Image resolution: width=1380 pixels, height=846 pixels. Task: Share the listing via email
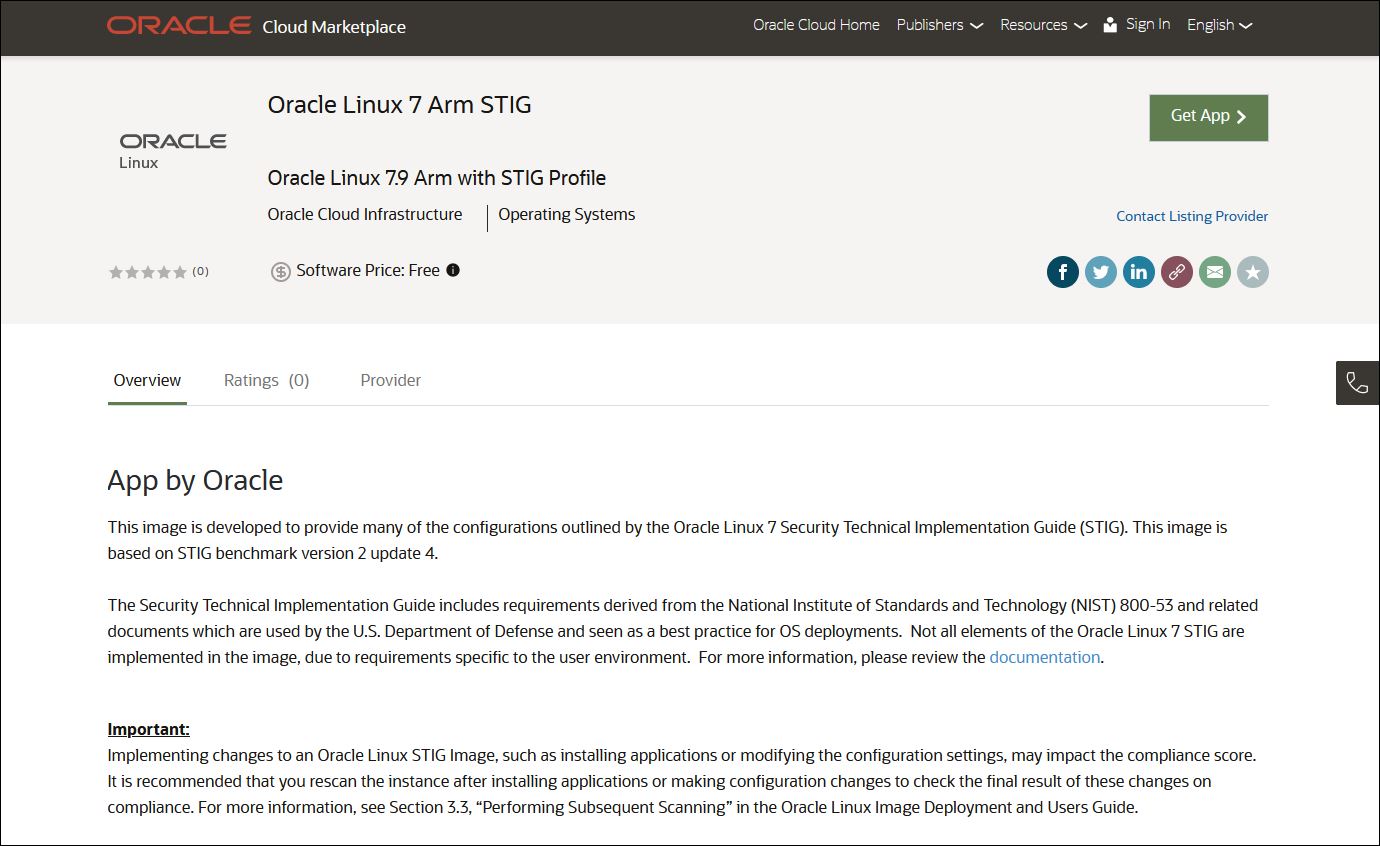pos(1214,271)
